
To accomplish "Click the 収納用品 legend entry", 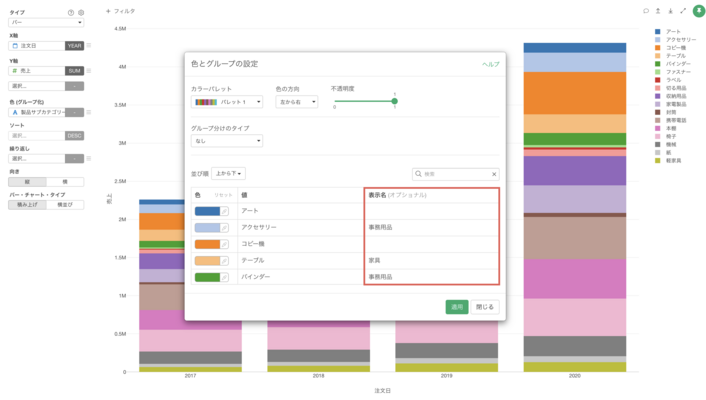I will (670, 96).
